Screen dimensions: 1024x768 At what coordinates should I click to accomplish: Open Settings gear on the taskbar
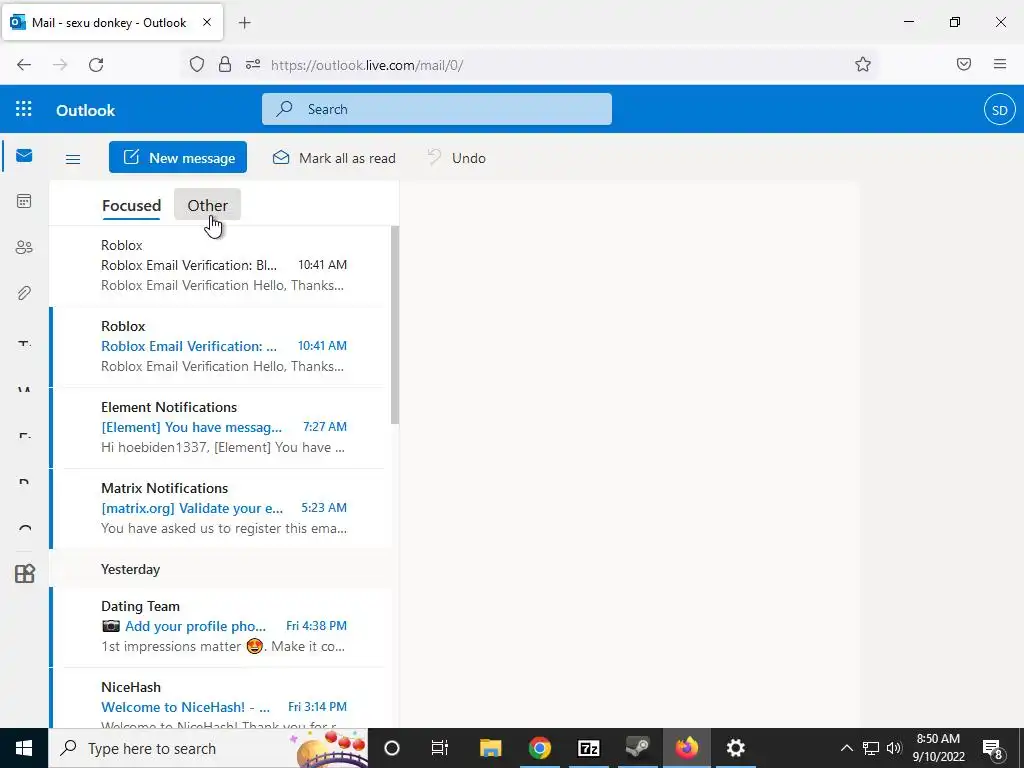(735, 748)
